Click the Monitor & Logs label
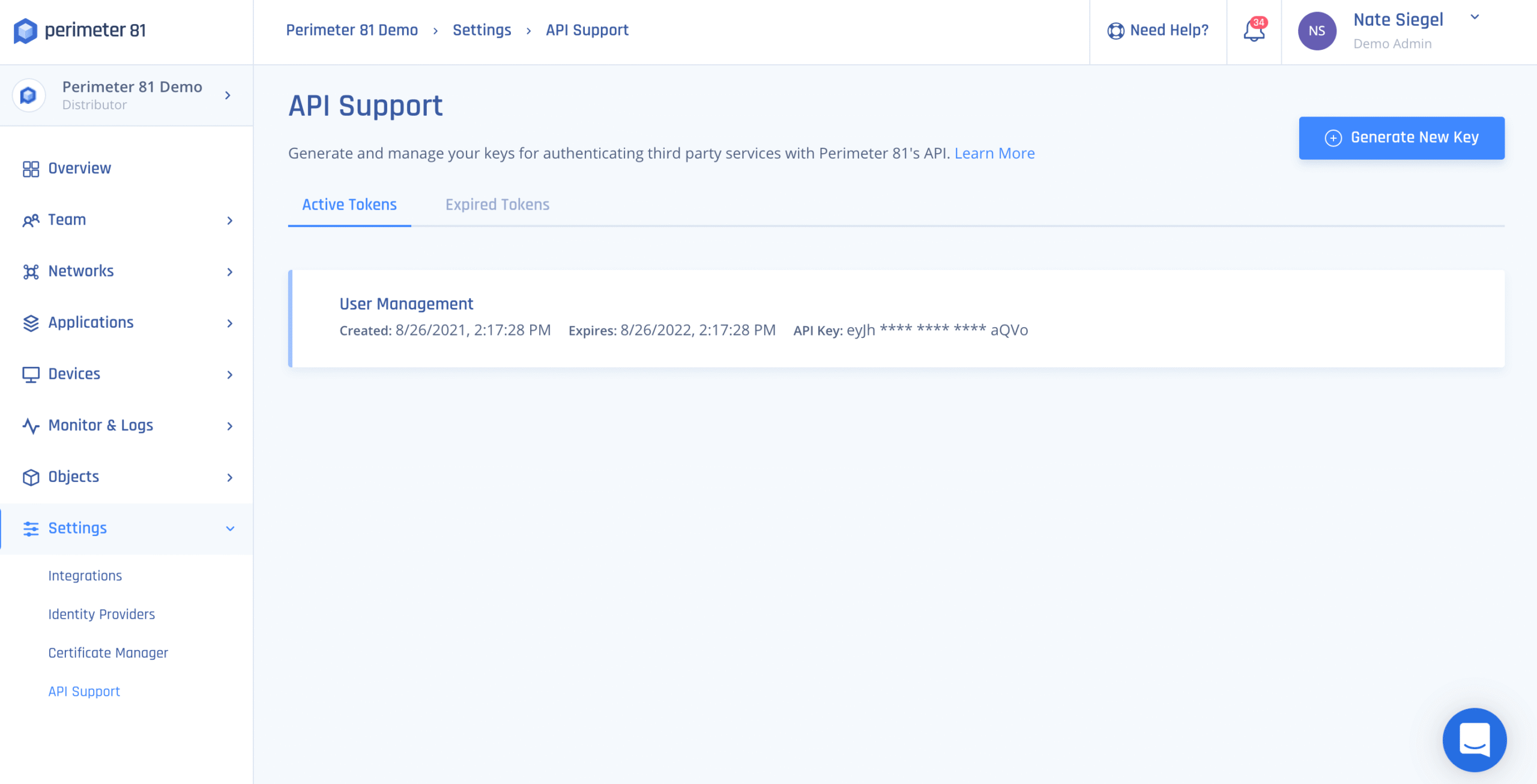Viewport: 1537px width, 784px height. (x=100, y=426)
